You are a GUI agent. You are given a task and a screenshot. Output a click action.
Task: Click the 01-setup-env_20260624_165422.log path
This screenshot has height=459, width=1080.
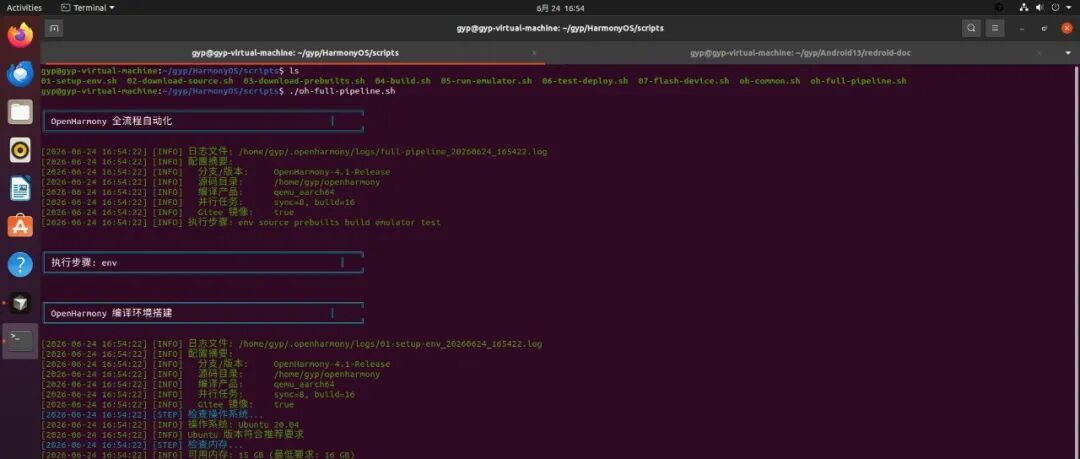coord(391,344)
